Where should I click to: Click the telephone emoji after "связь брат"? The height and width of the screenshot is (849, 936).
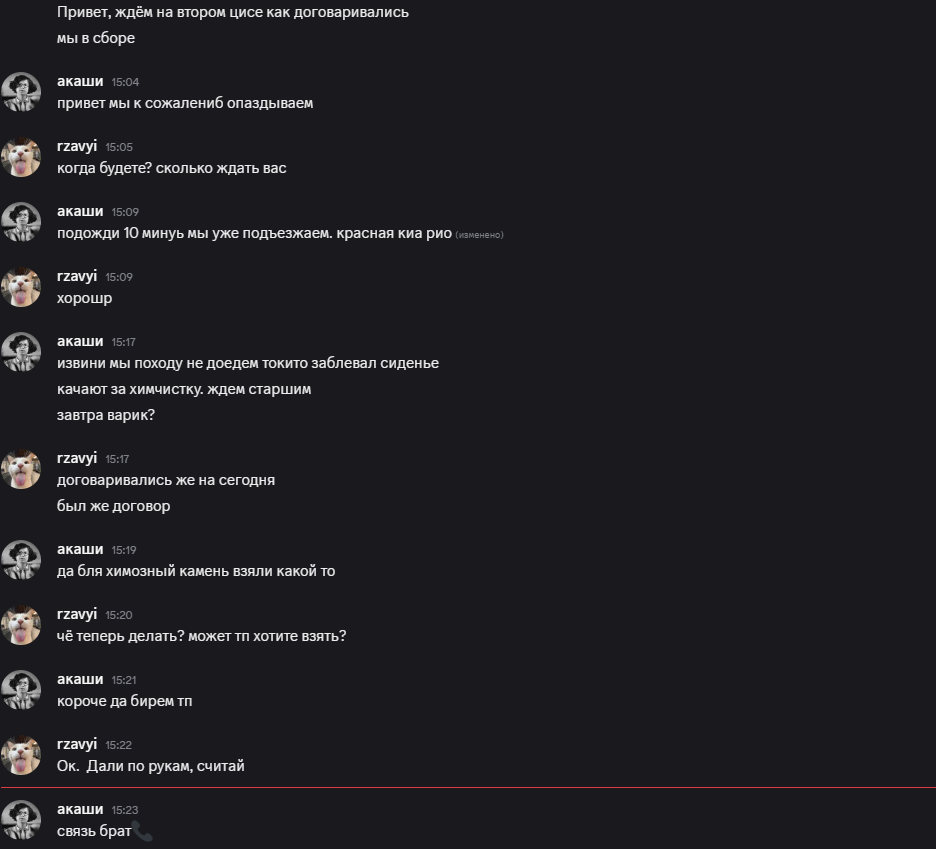142,832
